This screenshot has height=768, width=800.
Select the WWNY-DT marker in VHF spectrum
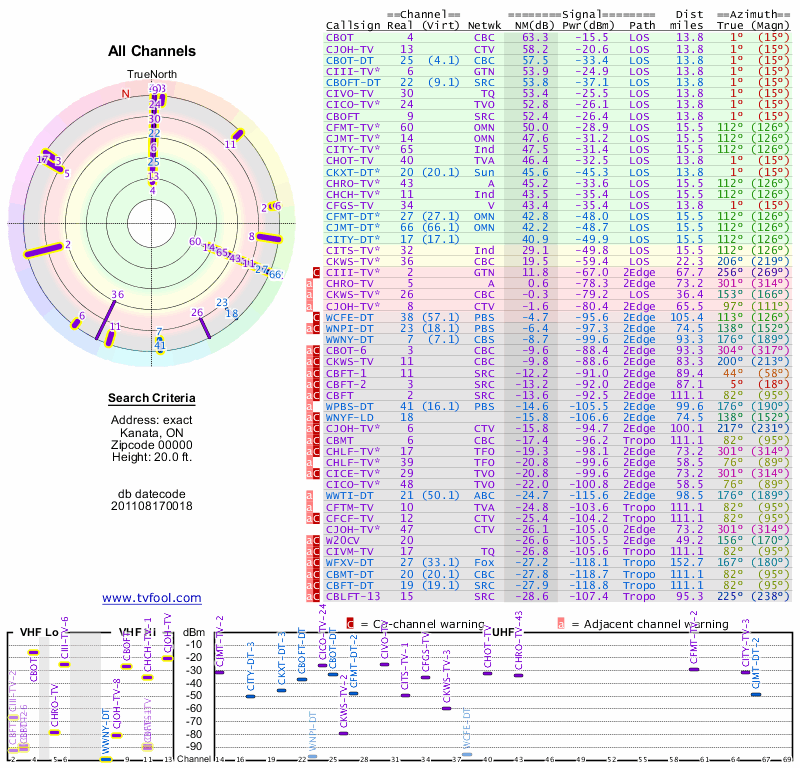(x=105, y=759)
